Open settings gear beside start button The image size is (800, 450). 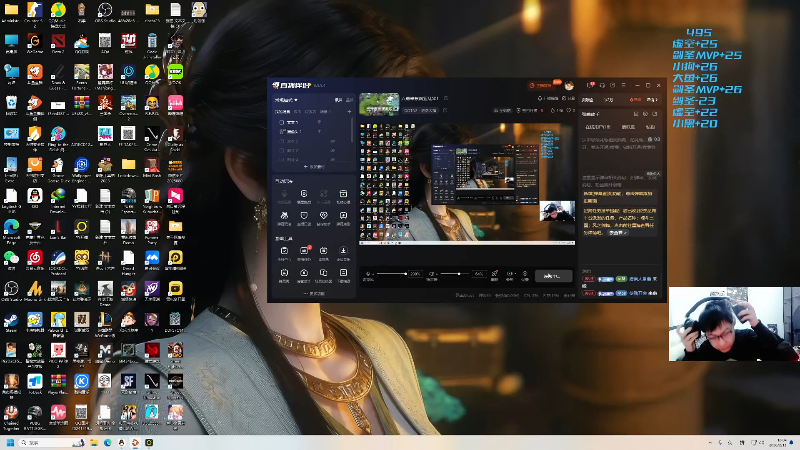click(525, 276)
